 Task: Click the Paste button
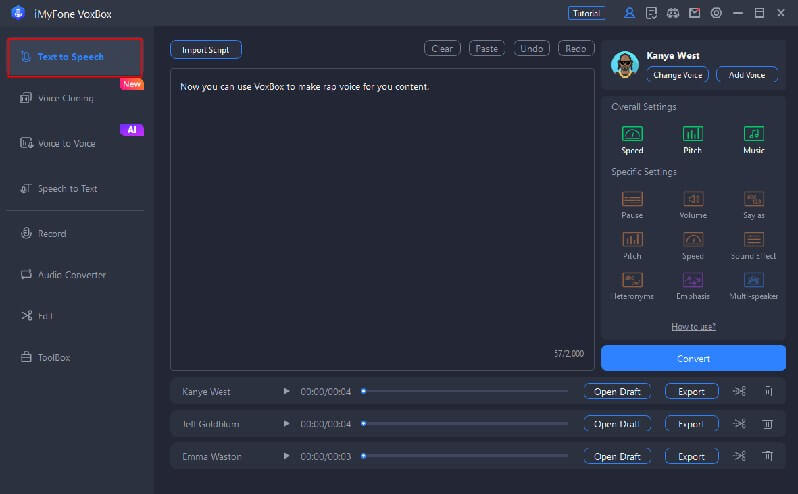click(x=487, y=48)
